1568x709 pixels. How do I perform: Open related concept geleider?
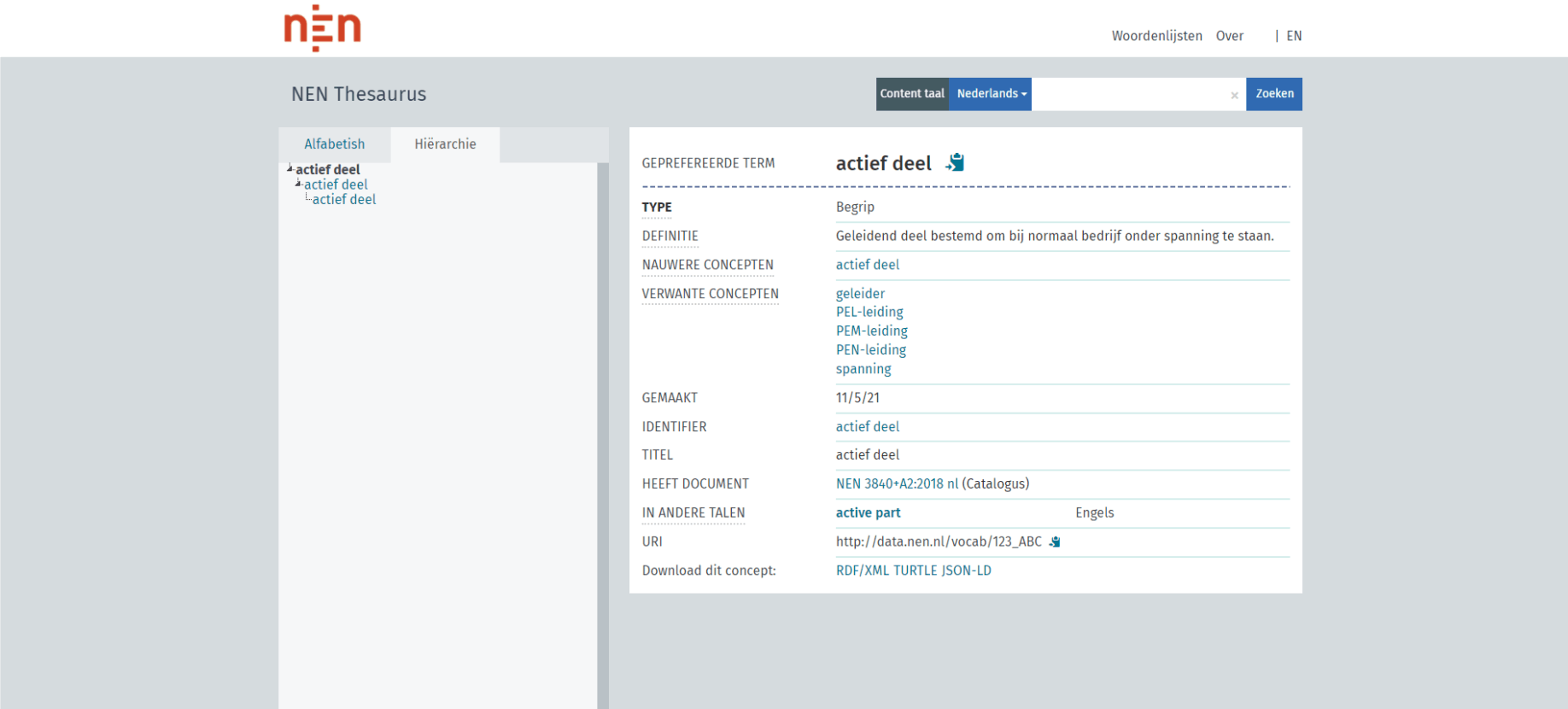click(860, 294)
